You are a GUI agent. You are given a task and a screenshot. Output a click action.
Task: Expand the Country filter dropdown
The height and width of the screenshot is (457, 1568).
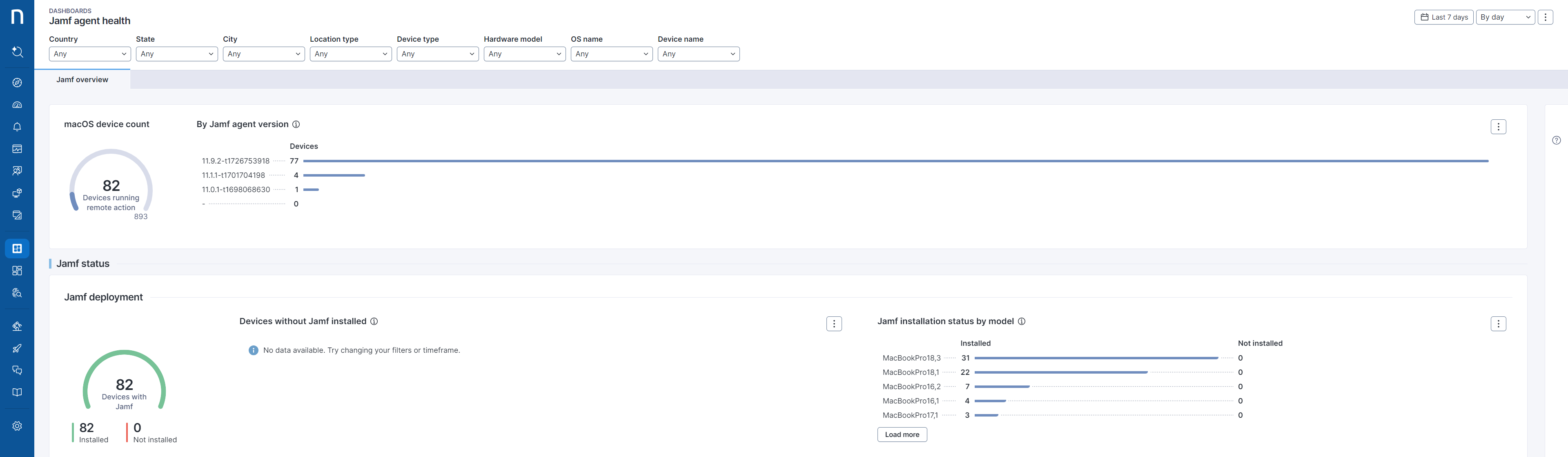pyautogui.click(x=89, y=54)
